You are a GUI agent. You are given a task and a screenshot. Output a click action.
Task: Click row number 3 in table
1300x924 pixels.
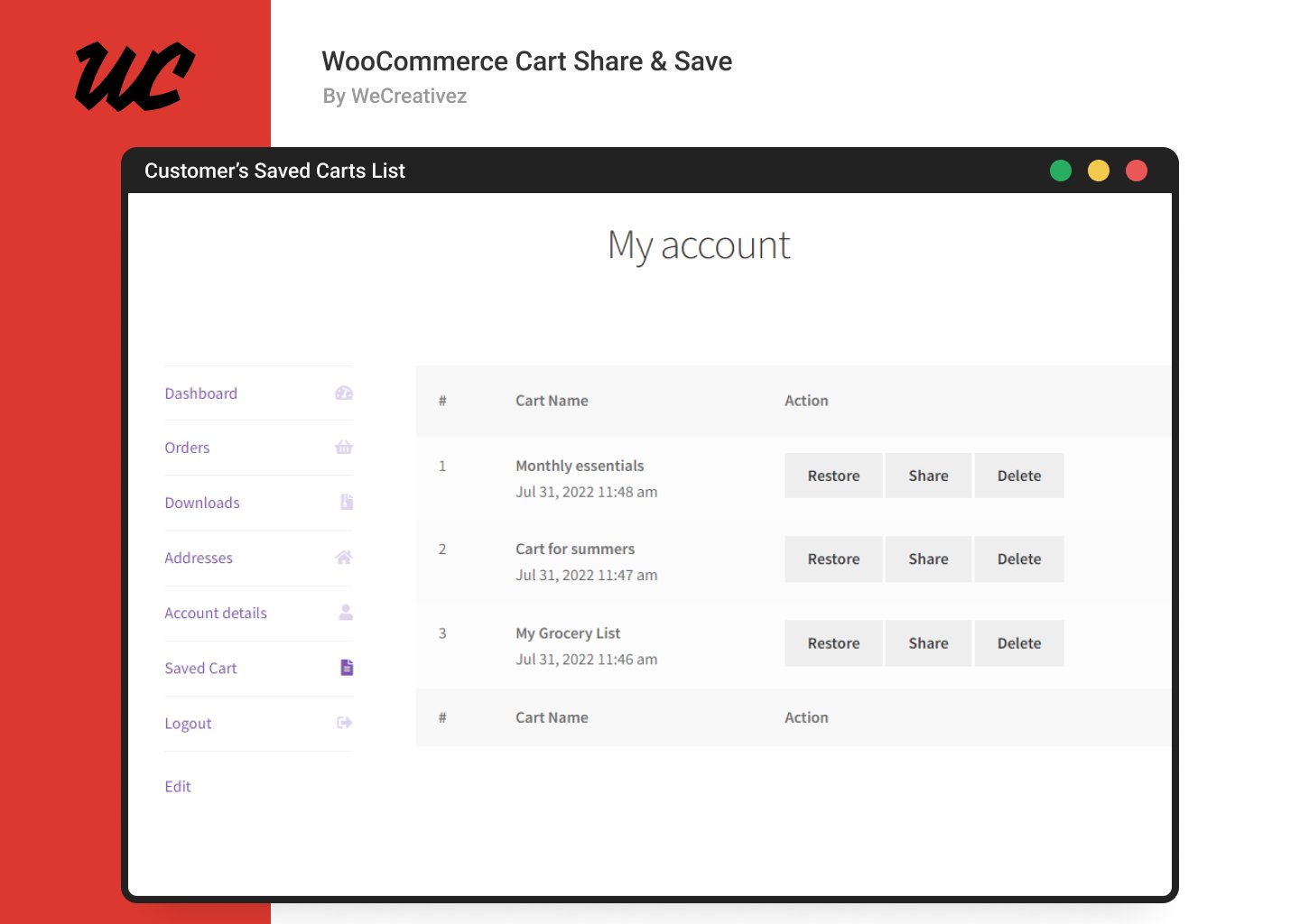point(442,633)
